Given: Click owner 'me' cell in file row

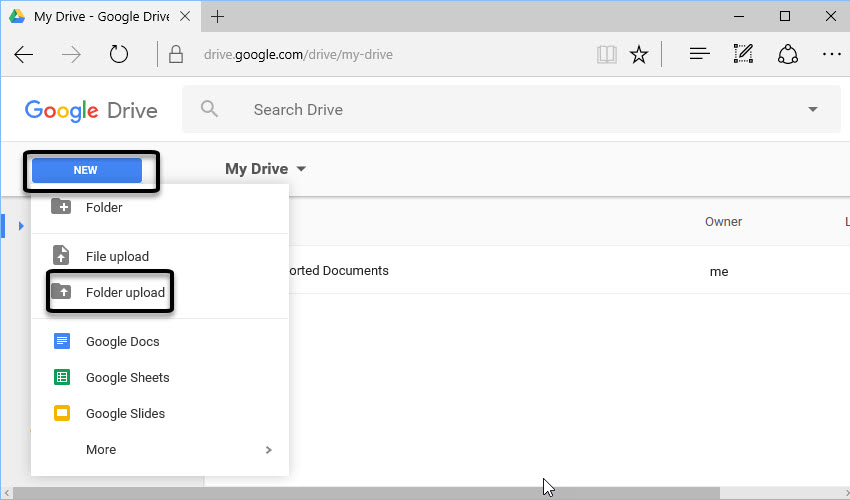Looking at the screenshot, I should [719, 271].
